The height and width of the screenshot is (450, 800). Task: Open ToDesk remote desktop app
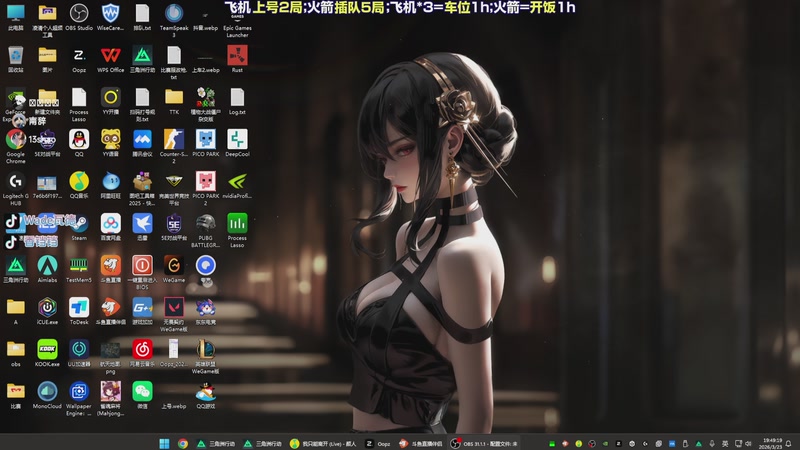(x=79, y=311)
